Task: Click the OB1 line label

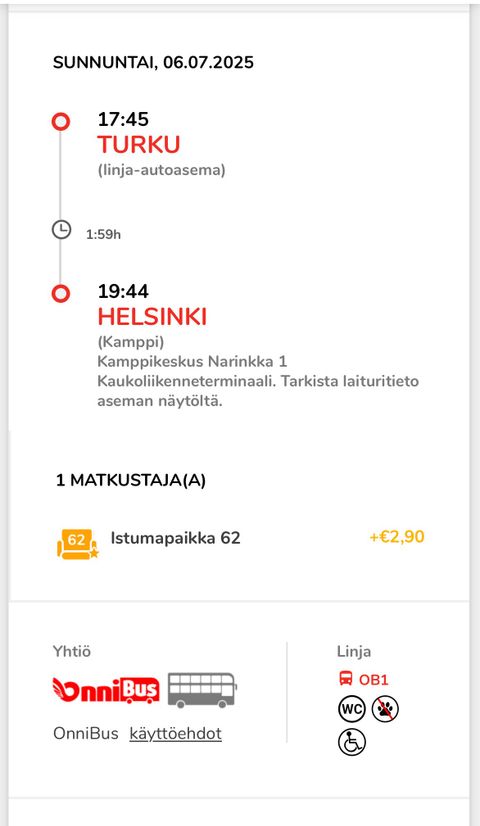Action: point(373,680)
